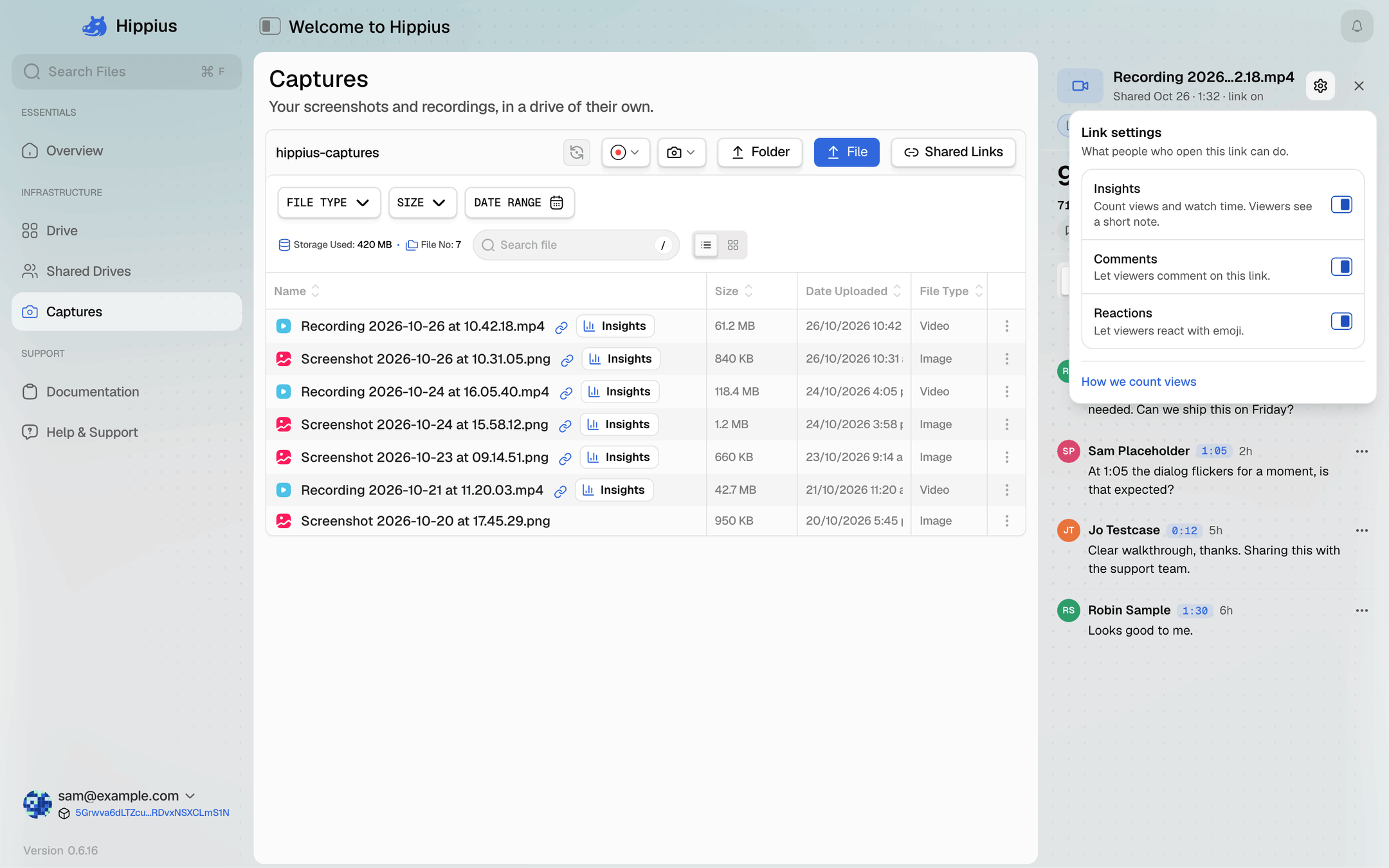
Task: Open the sam@example.com account menu
Action: tap(126, 796)
